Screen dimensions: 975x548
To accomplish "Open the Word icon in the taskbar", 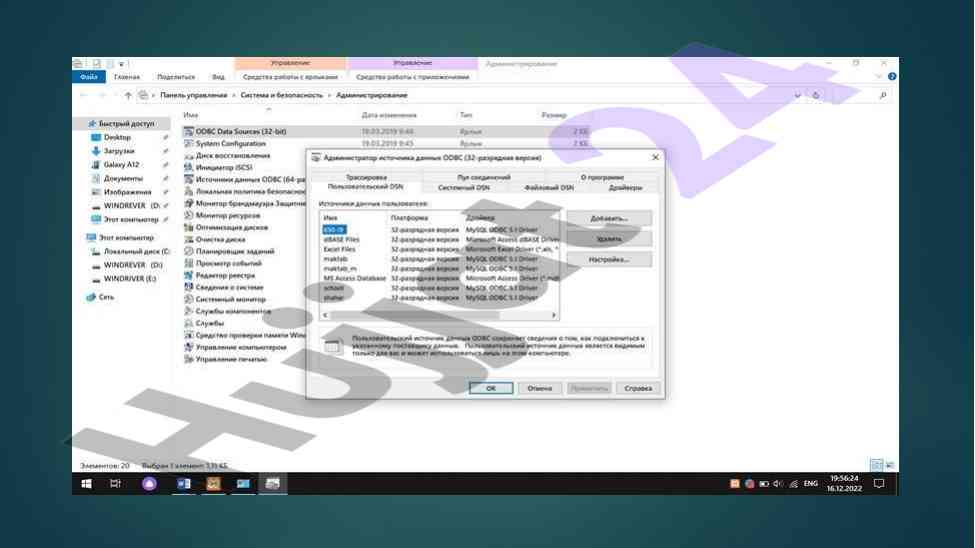I will pos(183,484).
